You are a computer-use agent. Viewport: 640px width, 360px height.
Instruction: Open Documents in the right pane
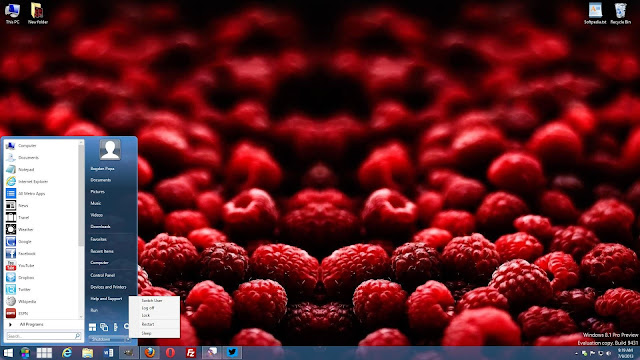[100, 180]
